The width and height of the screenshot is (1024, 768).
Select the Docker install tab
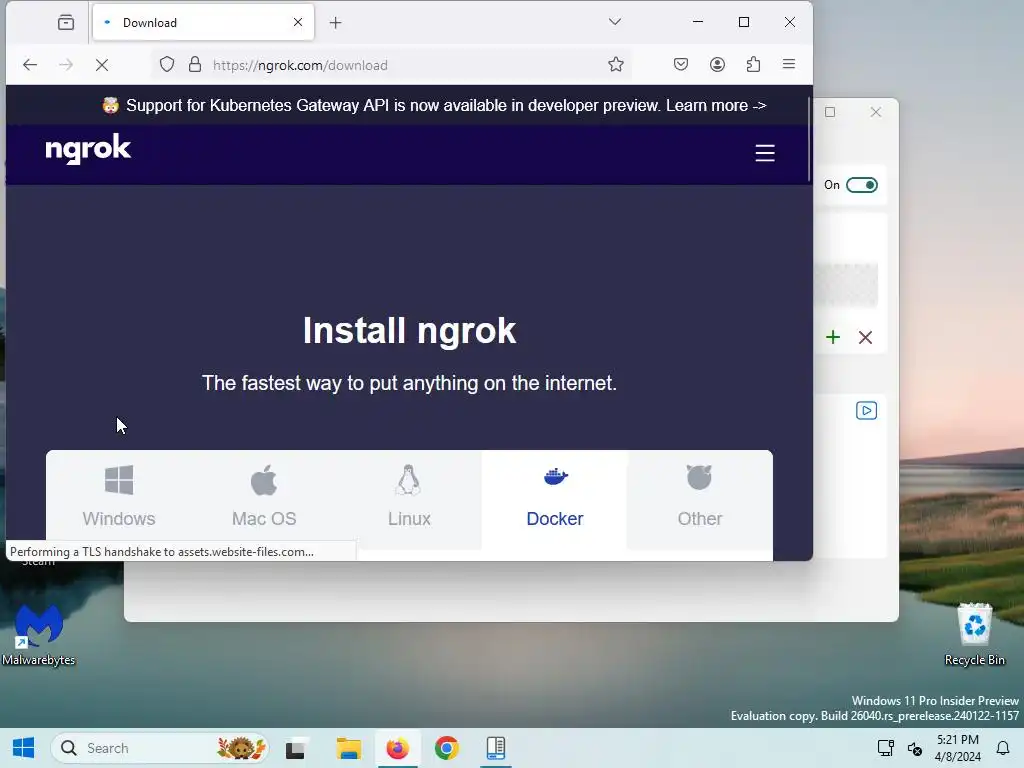tap(554, 498)
